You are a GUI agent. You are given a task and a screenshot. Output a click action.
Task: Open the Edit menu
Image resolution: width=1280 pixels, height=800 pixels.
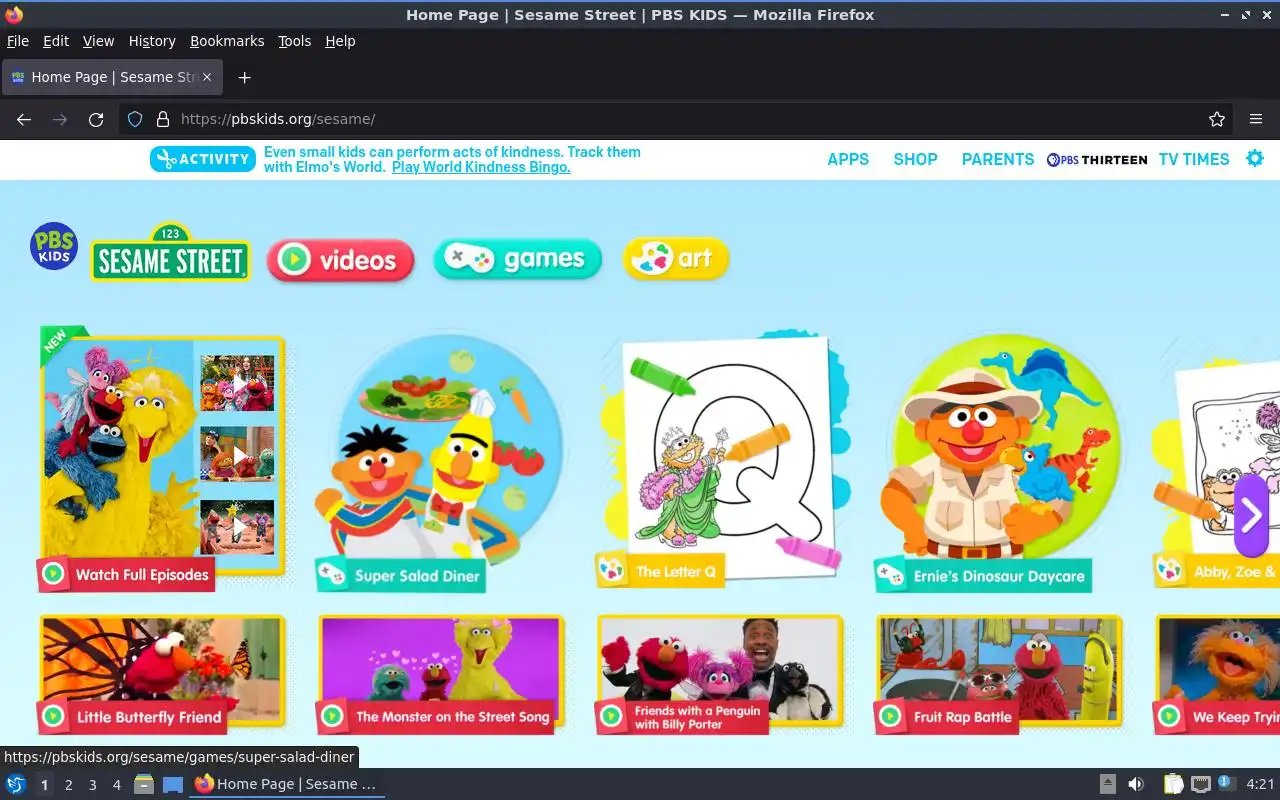[56, 41]
